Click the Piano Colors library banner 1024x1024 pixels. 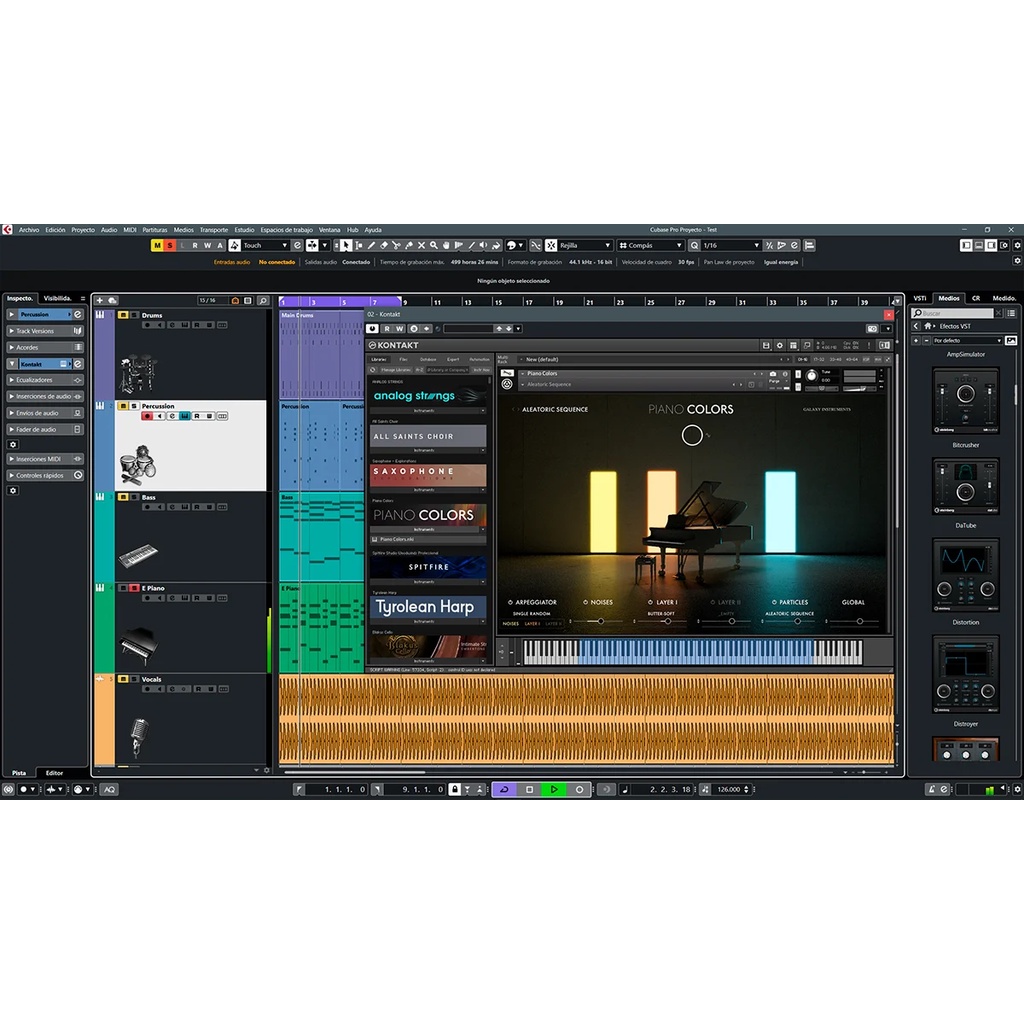(x=428, y=515)
